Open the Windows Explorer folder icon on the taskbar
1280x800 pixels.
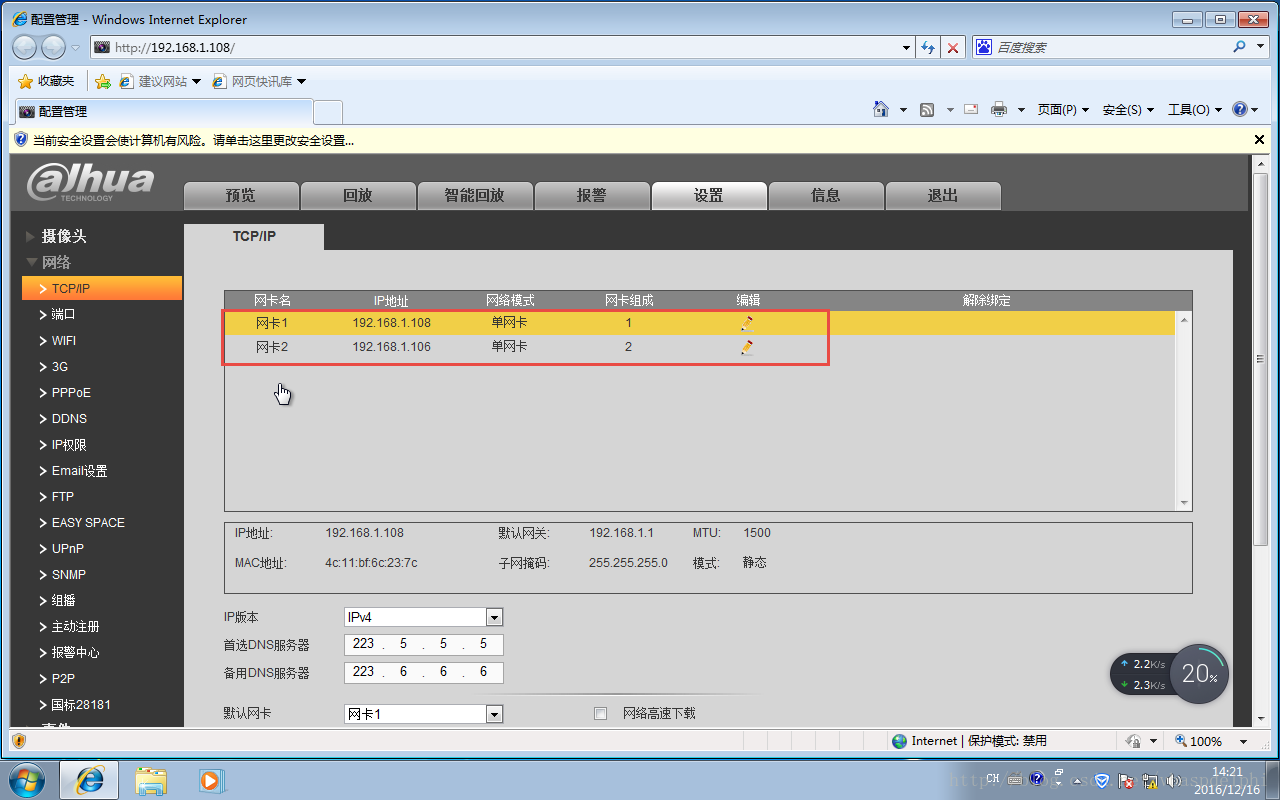[151, 780]
